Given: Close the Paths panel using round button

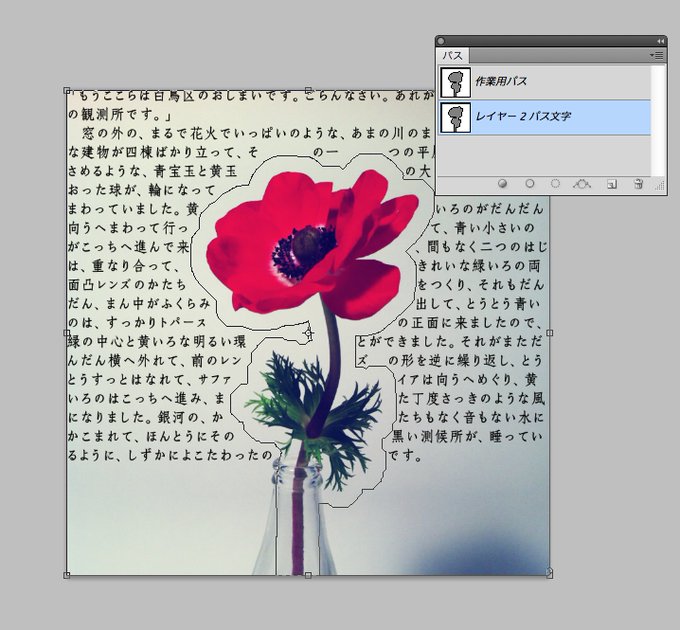Looking at the screenshot, I should [441, 41].
